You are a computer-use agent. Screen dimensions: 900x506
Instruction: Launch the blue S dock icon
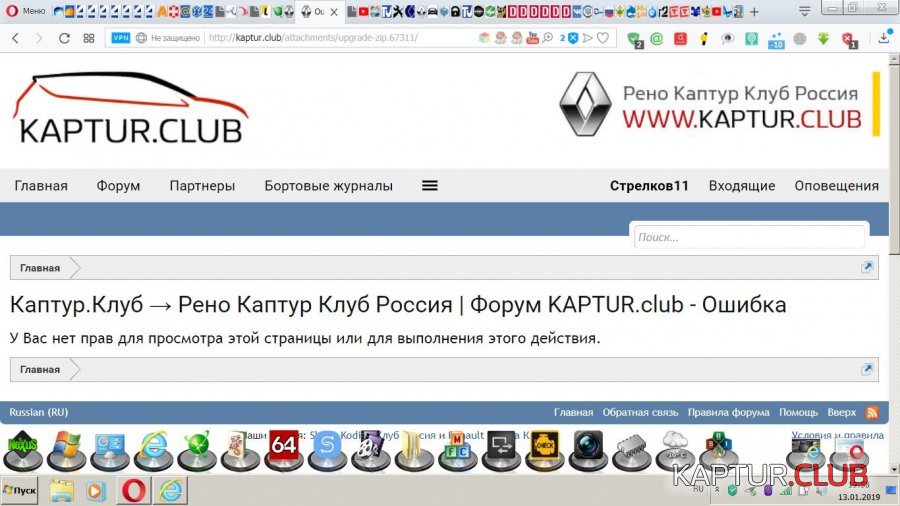click(x=327, y=450)
